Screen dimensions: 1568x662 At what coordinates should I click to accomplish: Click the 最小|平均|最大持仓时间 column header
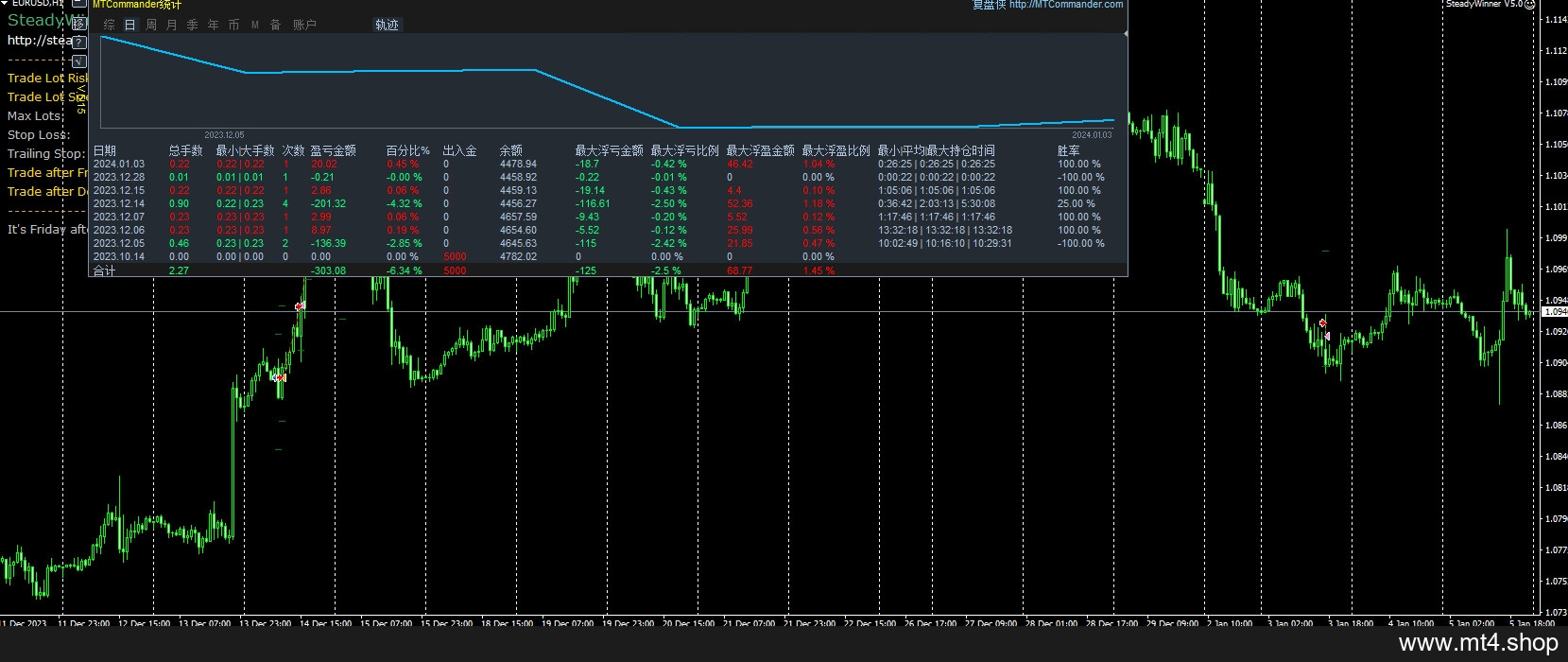pyautogui.click(x=937, y=150)
